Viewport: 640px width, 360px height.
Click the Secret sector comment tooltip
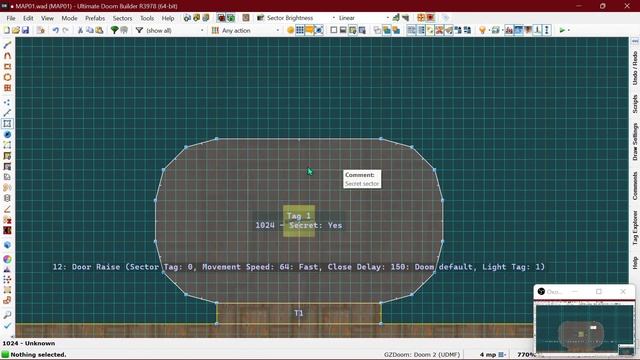pos(362,179)
